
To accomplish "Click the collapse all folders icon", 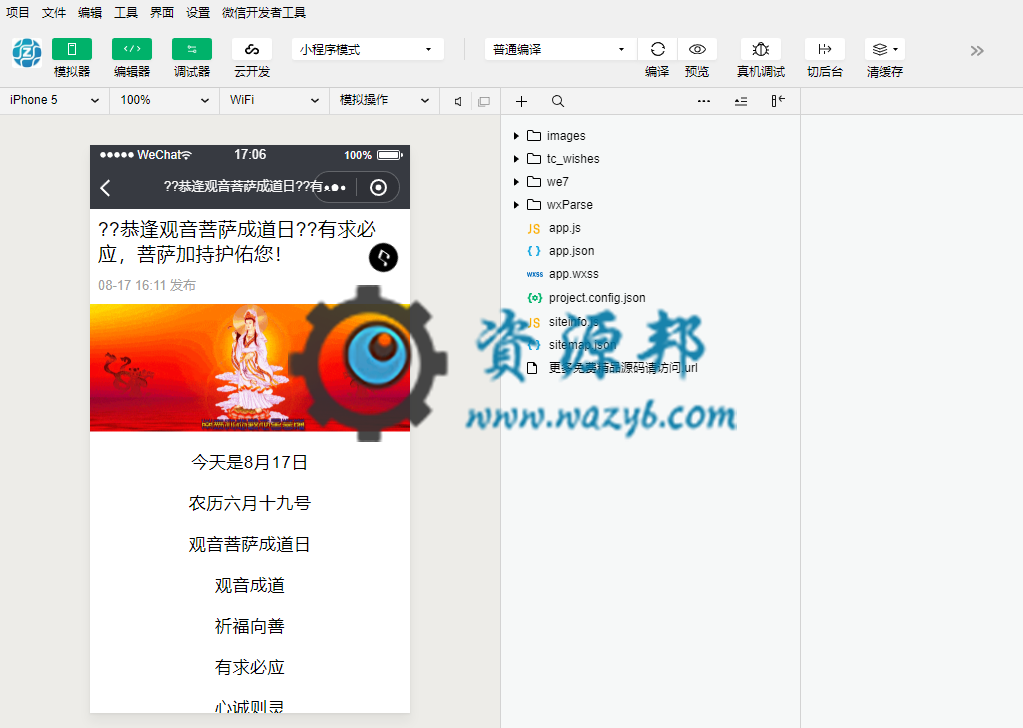I will 741,101.
